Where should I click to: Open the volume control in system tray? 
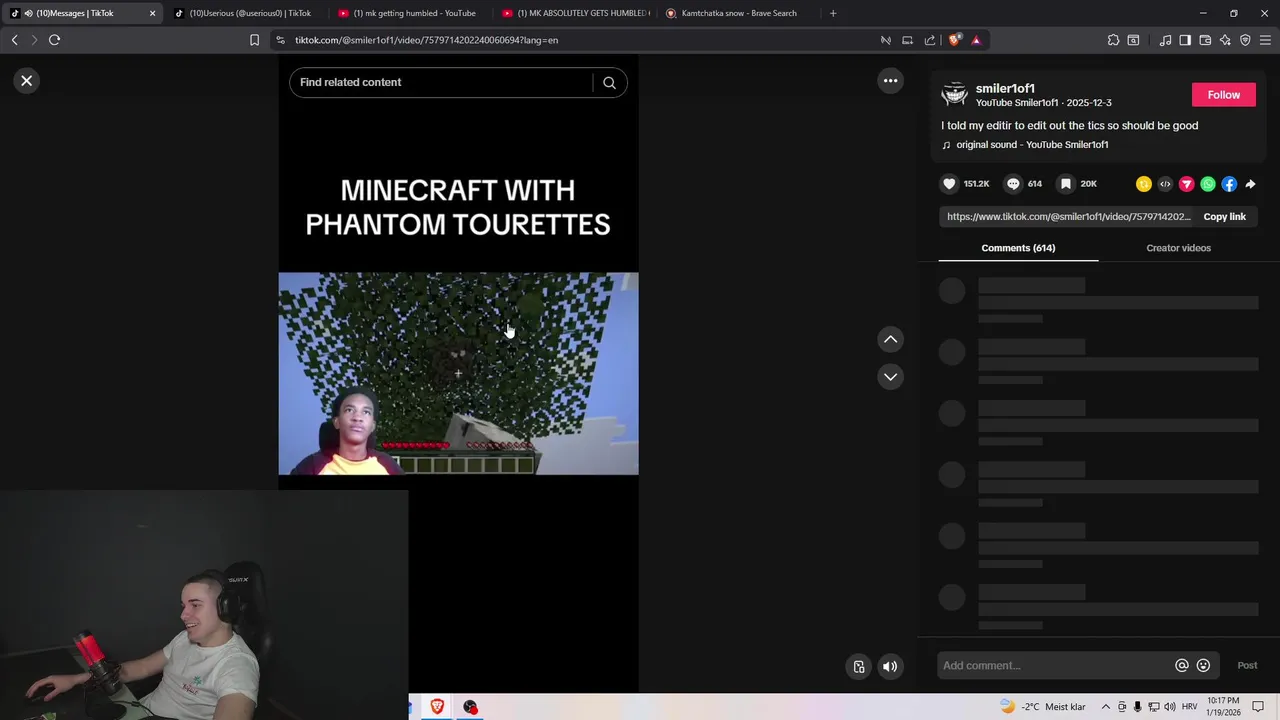(1170, 707)
